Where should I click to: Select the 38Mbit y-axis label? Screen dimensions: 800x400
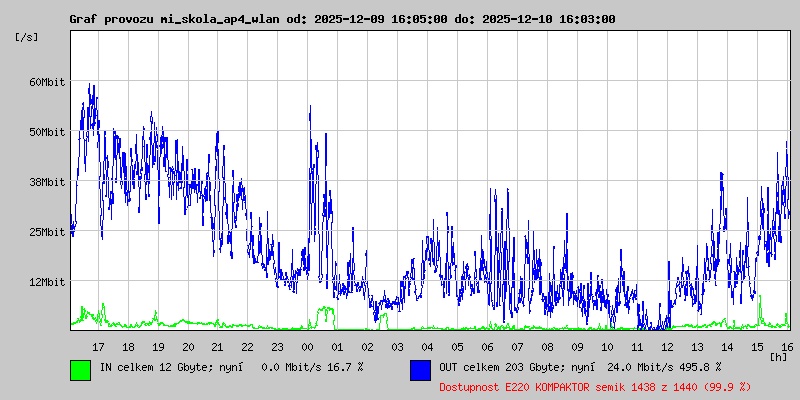click(x=46, y=182)
